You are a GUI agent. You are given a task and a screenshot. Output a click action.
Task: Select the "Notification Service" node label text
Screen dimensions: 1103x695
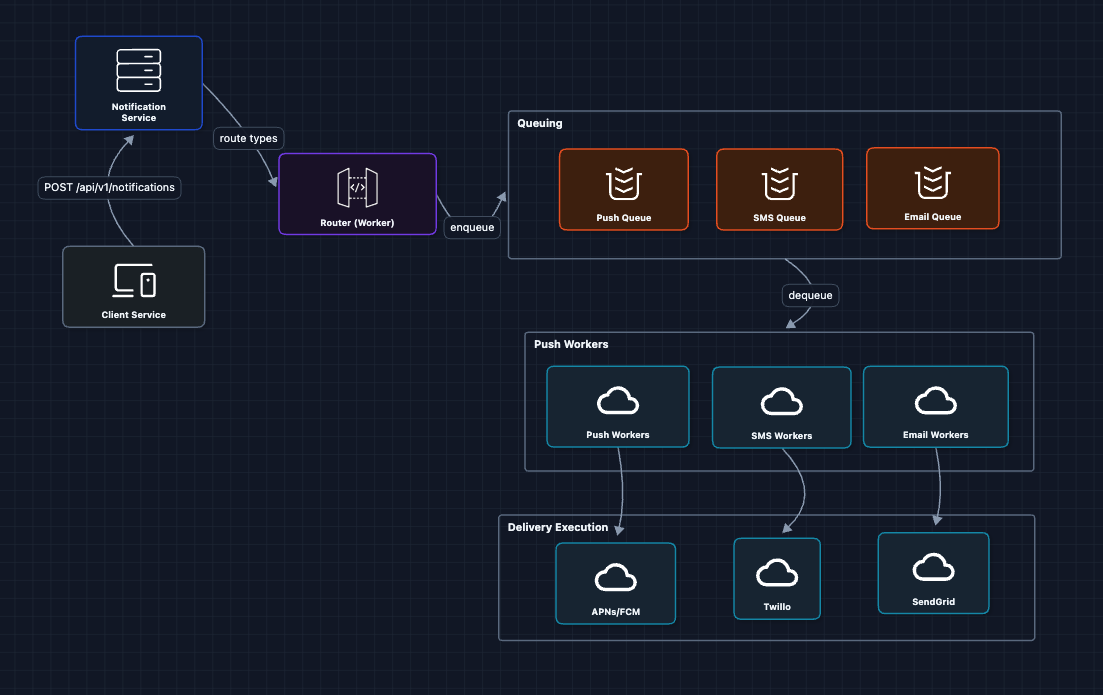click(x=138, y=112)
